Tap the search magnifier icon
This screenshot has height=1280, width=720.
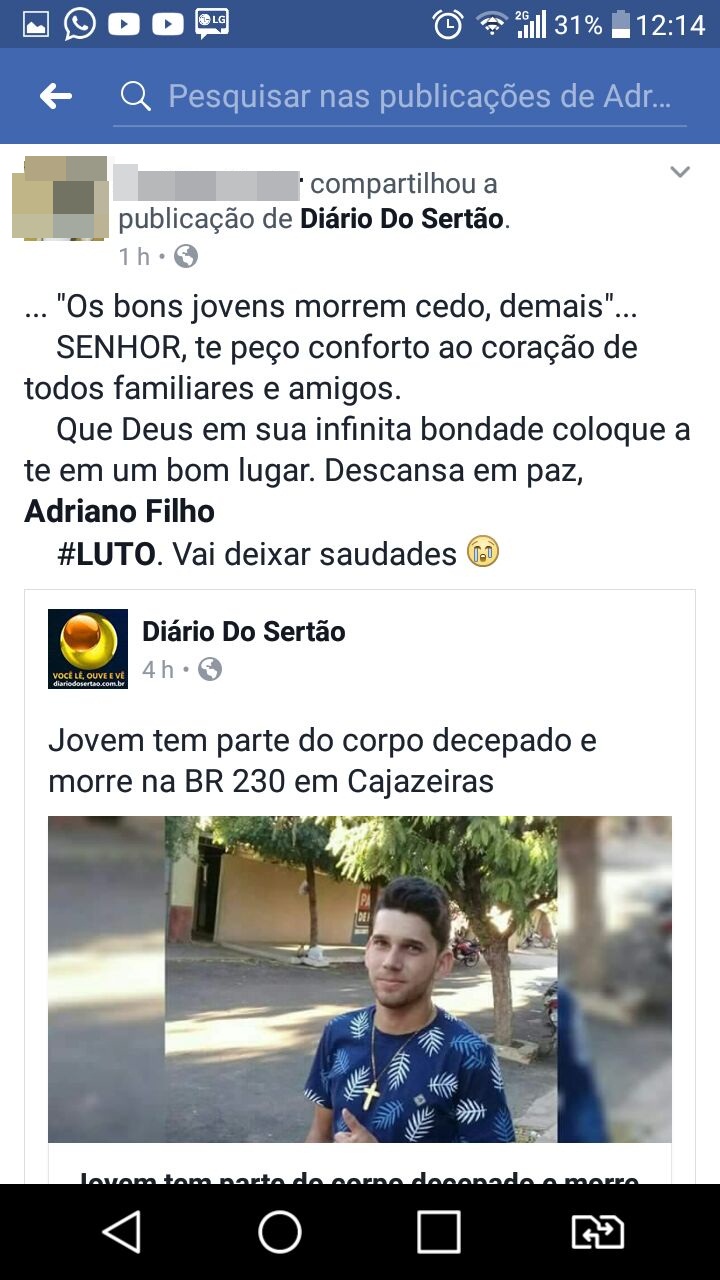135,96
